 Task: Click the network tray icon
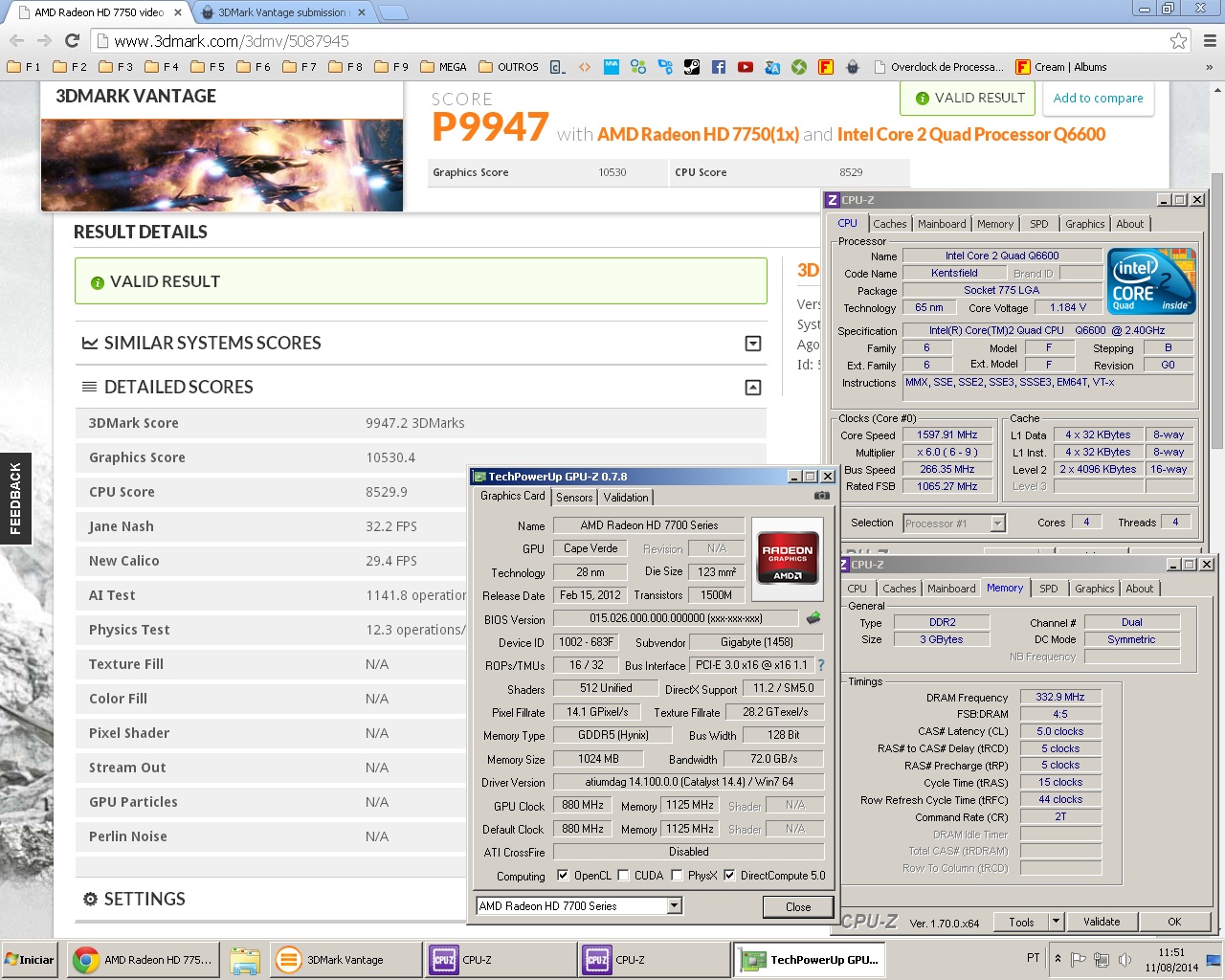coord(1102,959)
